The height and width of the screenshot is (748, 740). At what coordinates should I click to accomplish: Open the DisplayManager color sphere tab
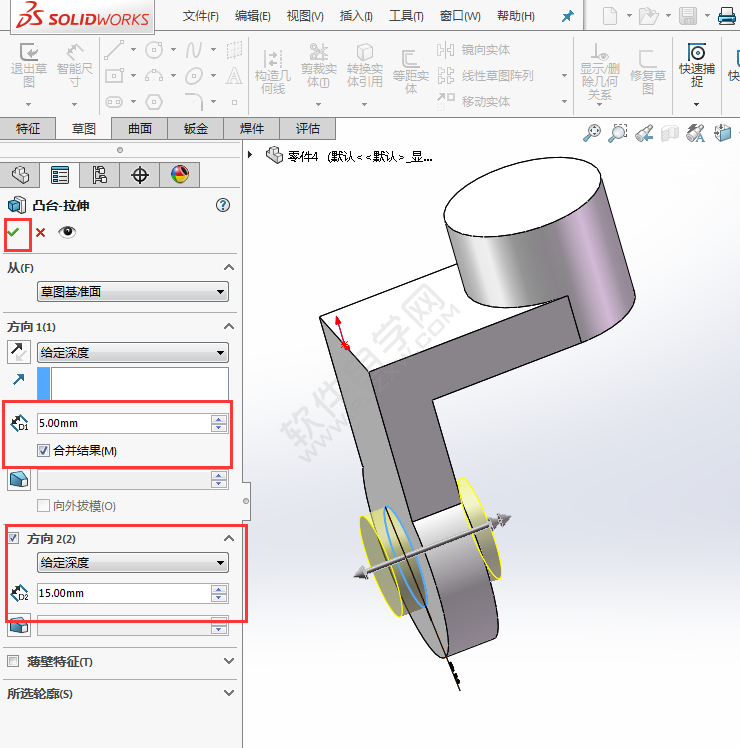tap(180, 174)
